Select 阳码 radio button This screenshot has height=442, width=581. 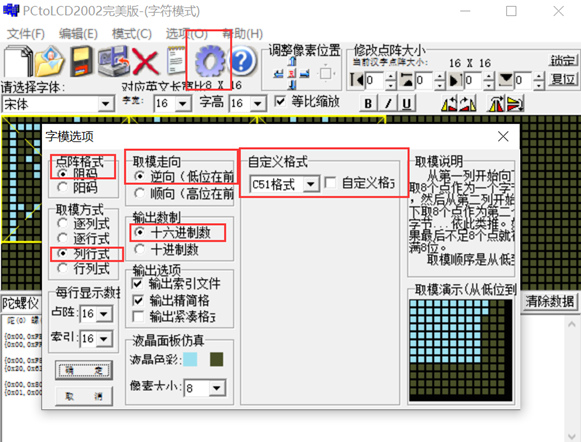point(62,187)
